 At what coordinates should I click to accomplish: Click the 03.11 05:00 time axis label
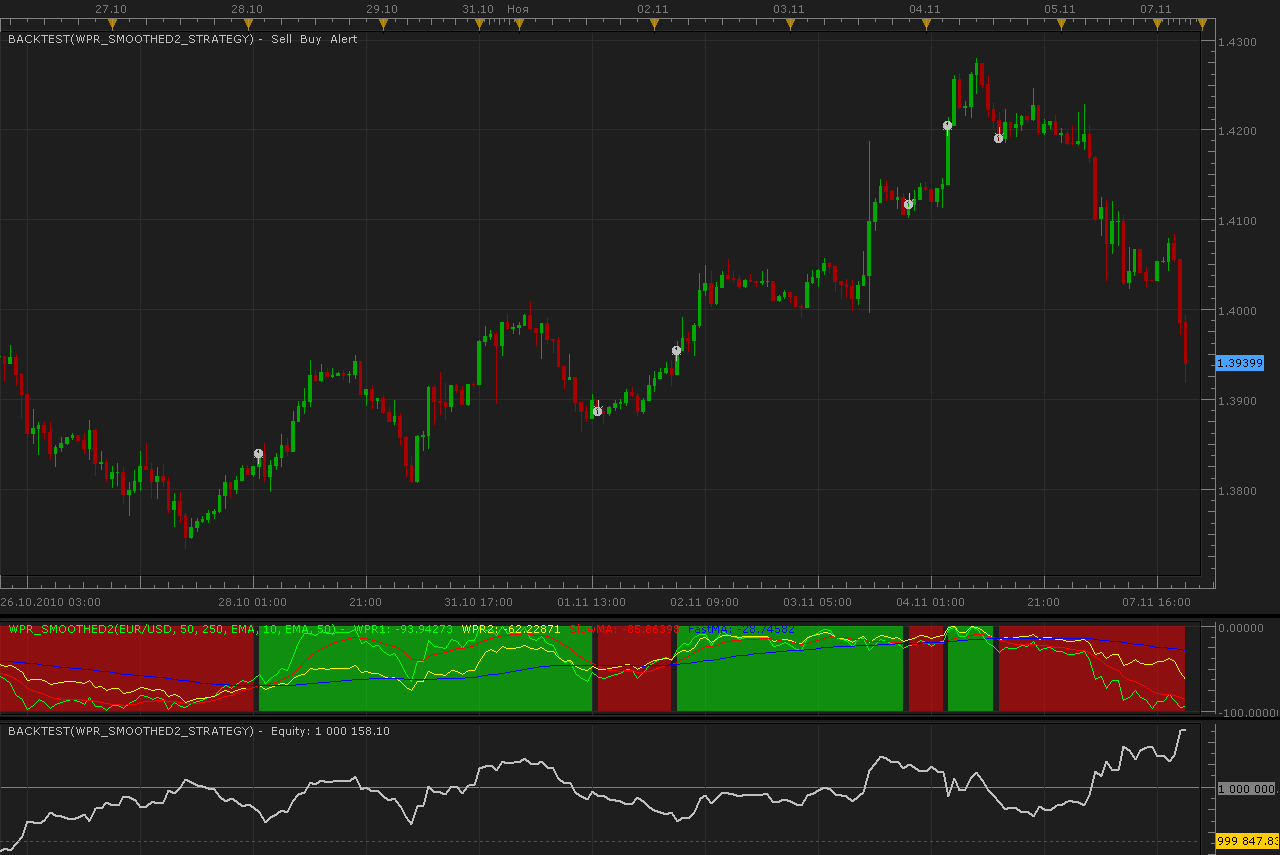818,602
